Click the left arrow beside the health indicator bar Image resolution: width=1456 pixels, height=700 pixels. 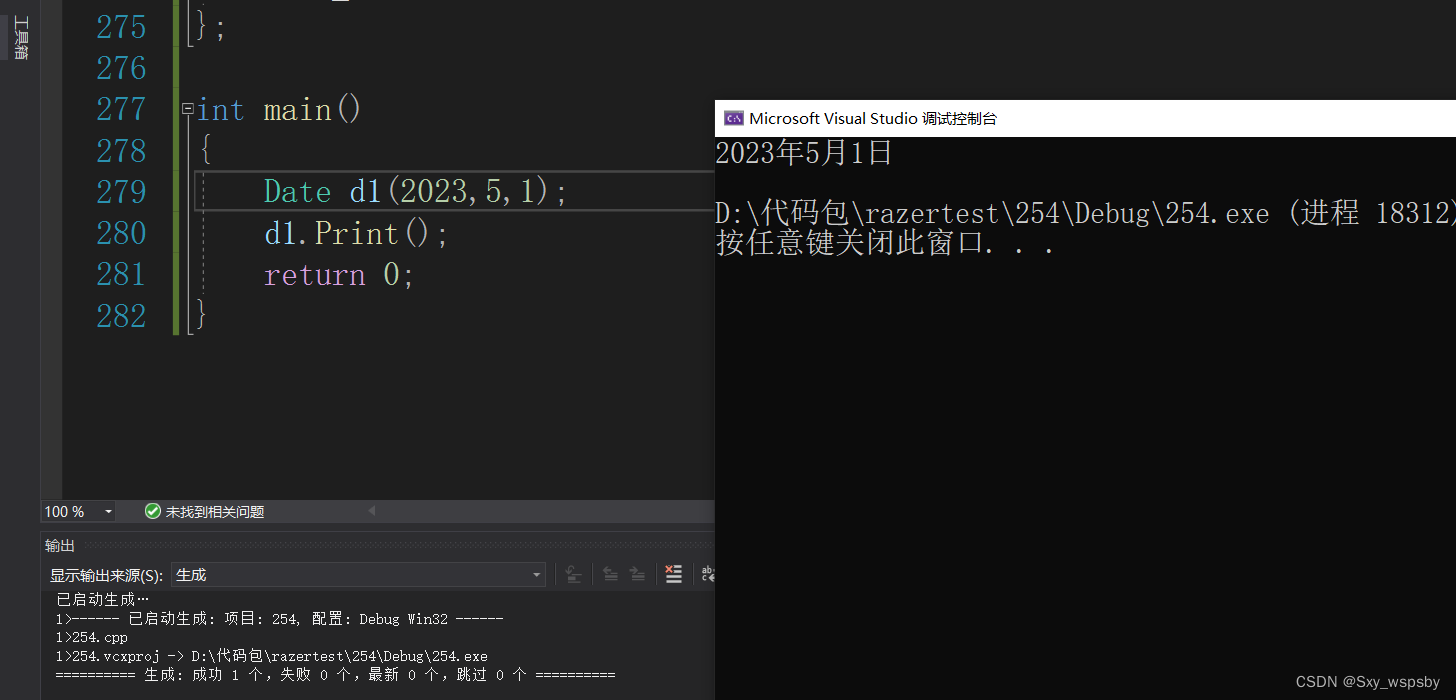[371, 511]
